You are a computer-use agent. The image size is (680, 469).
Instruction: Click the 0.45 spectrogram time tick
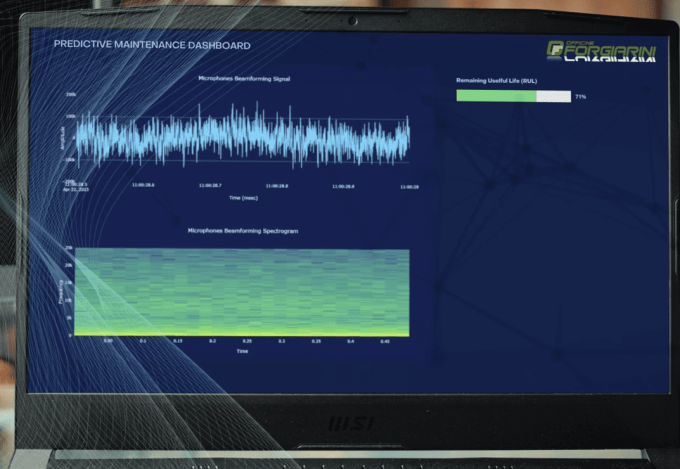coord(385,341)
